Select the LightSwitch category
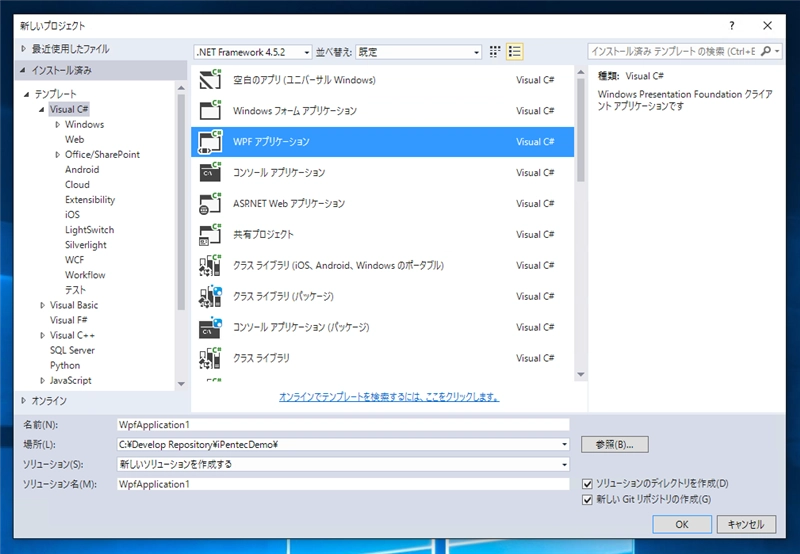The image size is (800, 554). [x=89, y=230]
